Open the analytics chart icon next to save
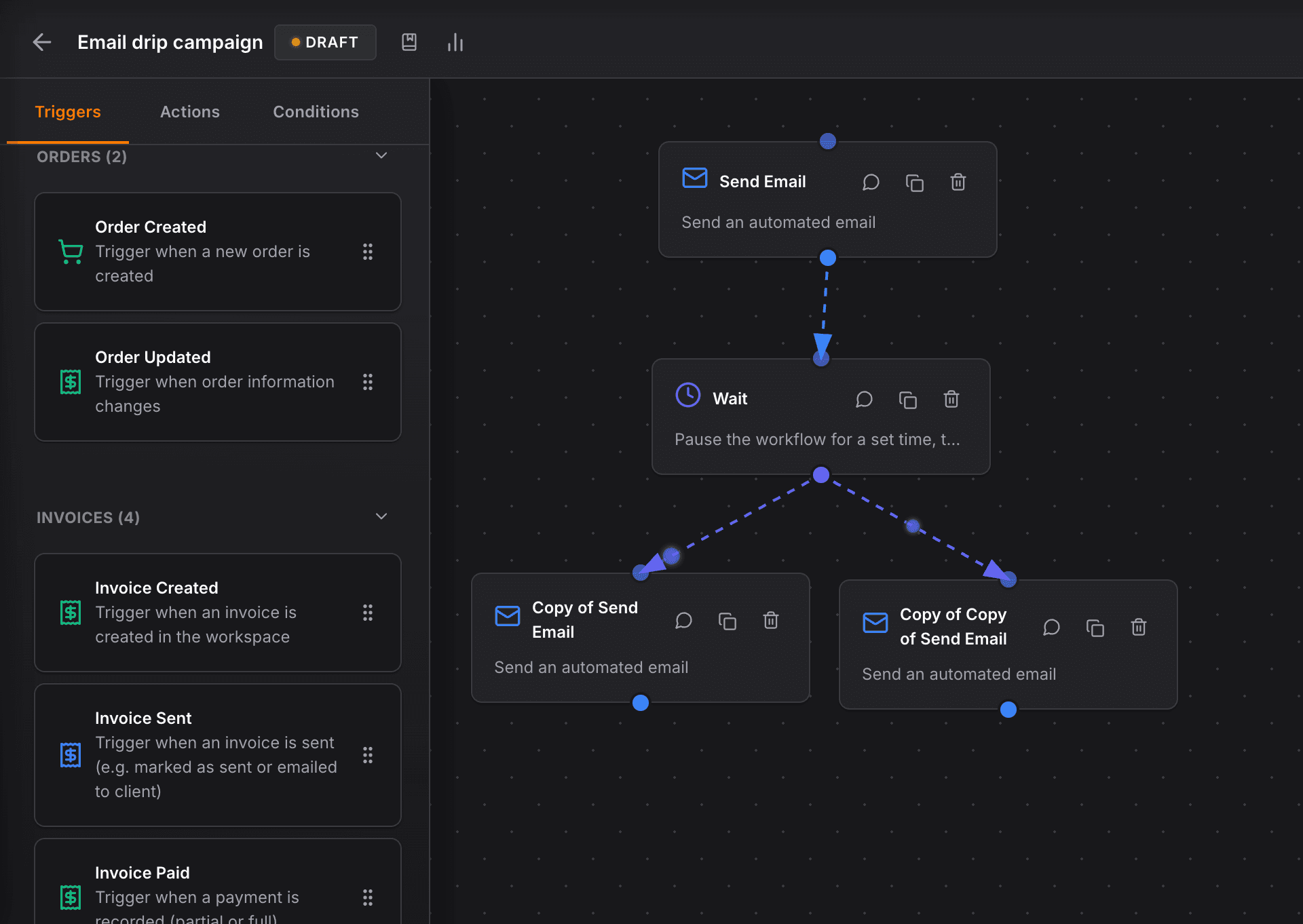The width and height of the screenshot is (1303, 924). pos(455,42)
